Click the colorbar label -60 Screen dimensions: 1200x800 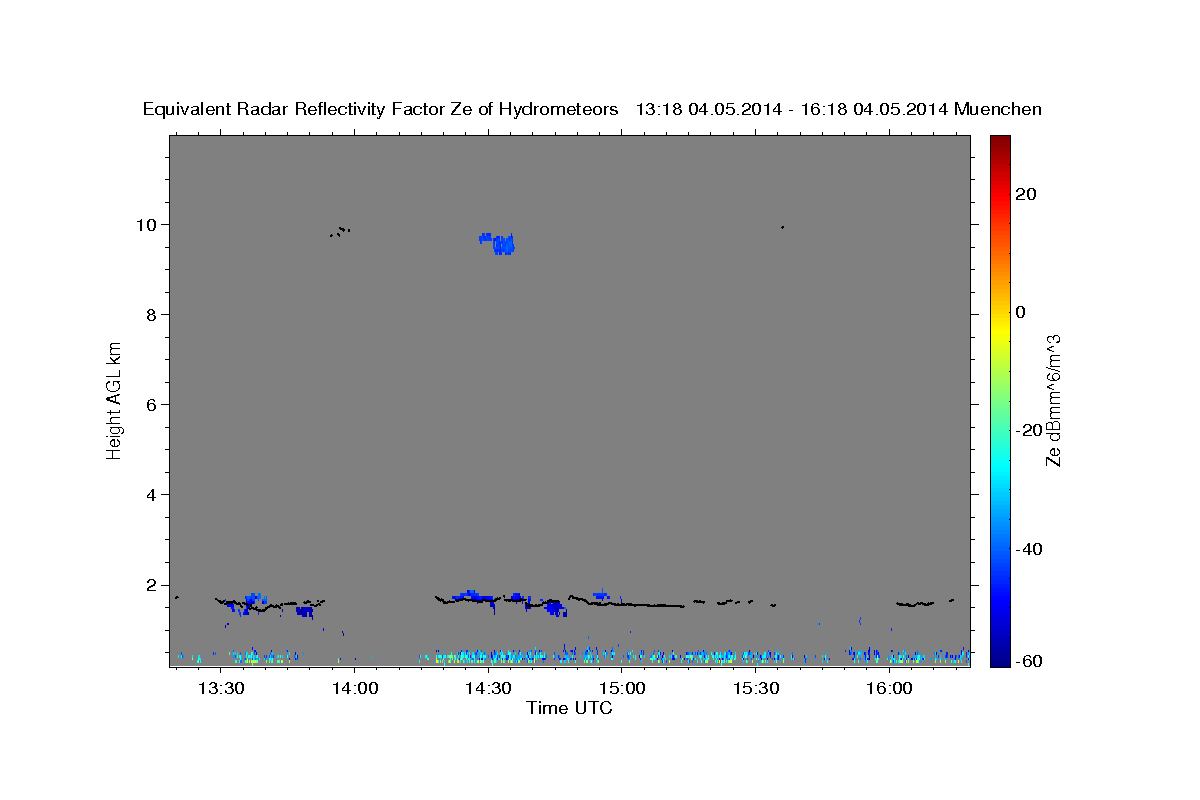tap(1029, 661)
